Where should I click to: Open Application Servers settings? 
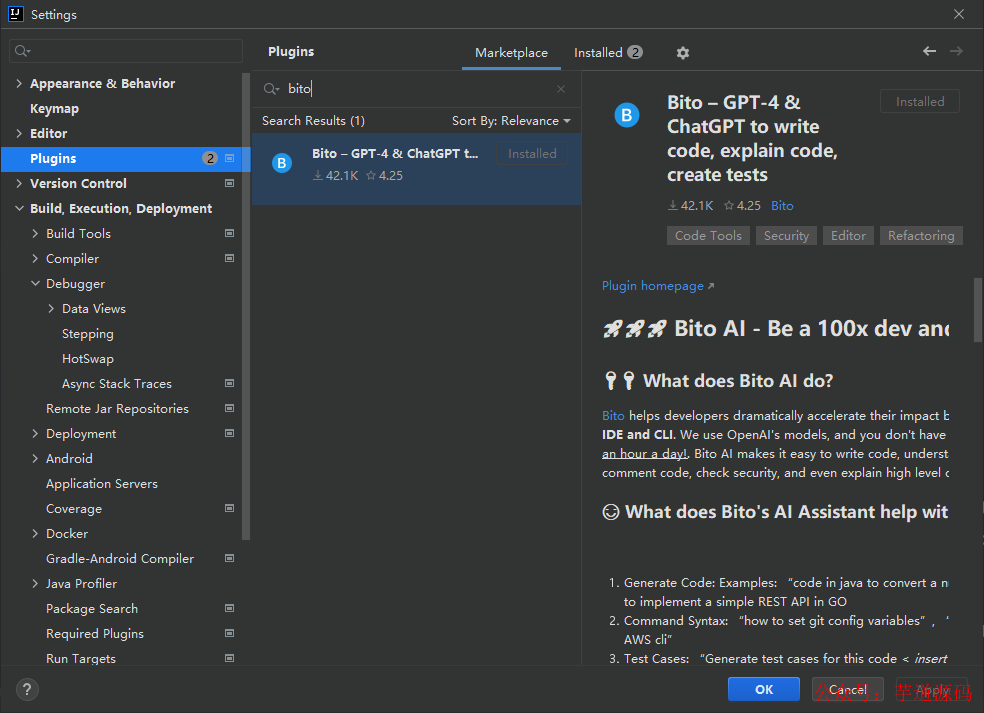tap(102, 484)
